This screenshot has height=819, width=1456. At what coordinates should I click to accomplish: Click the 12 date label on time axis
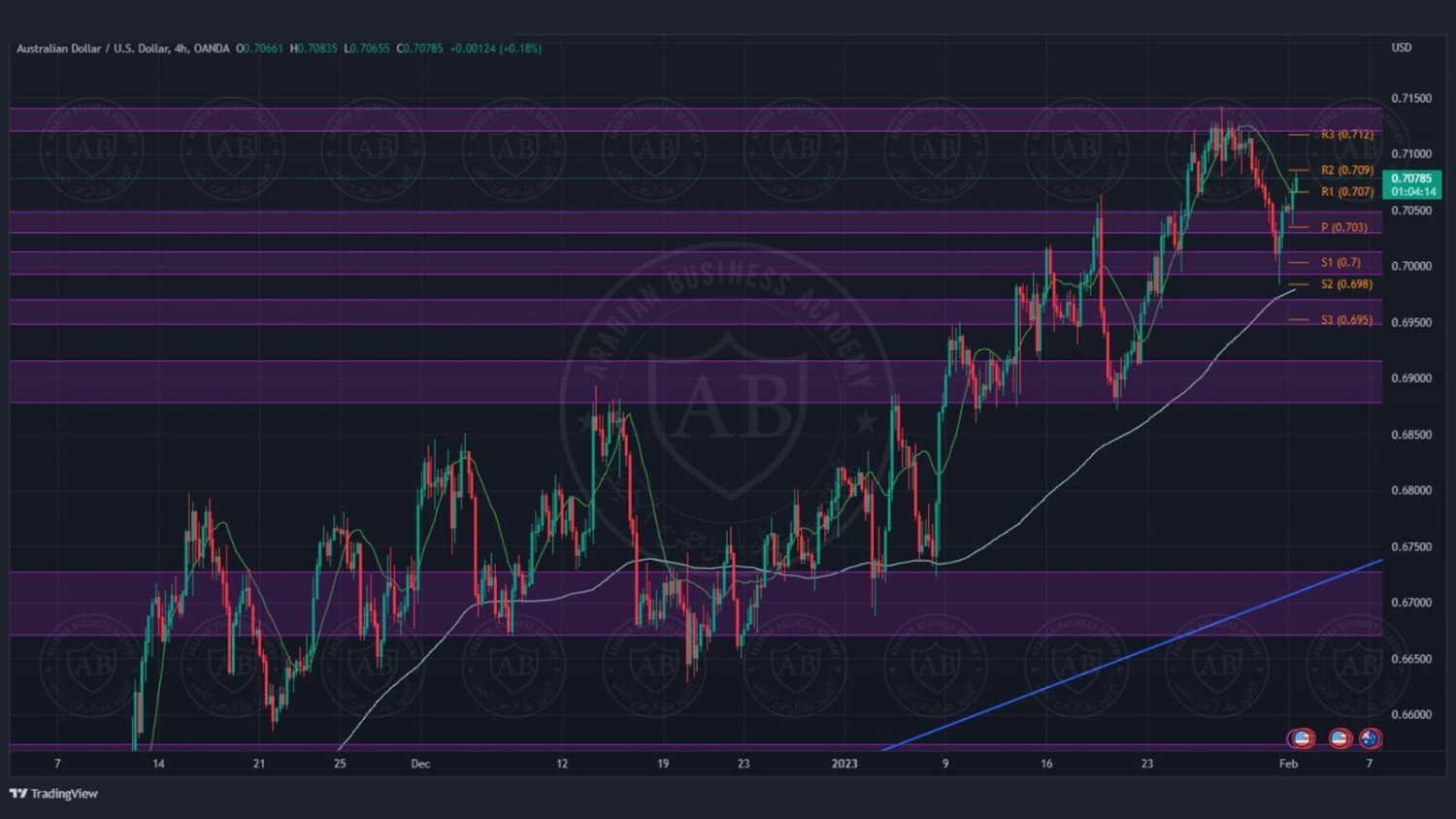tap(562, 764)
